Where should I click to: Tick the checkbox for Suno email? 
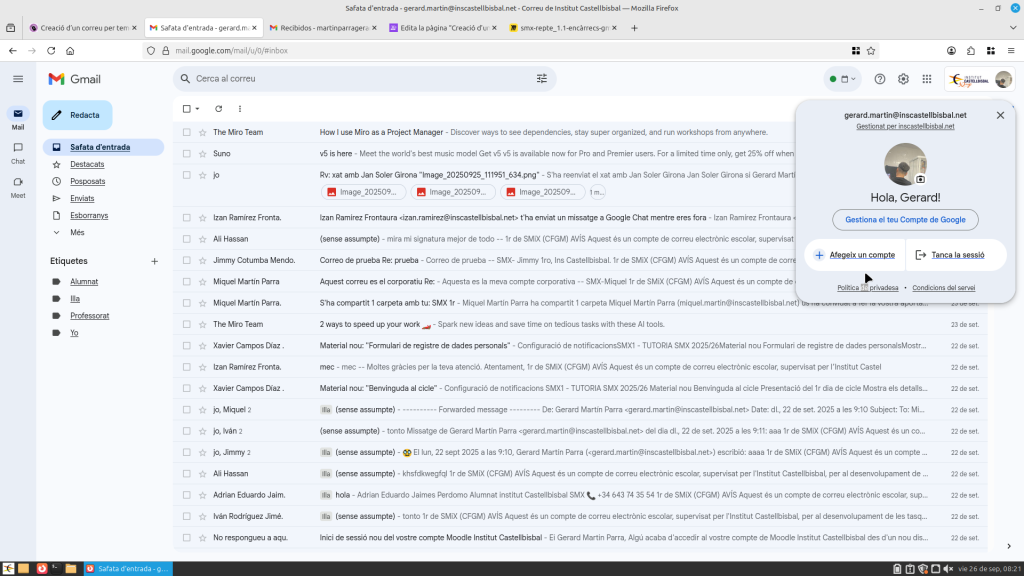187,154
